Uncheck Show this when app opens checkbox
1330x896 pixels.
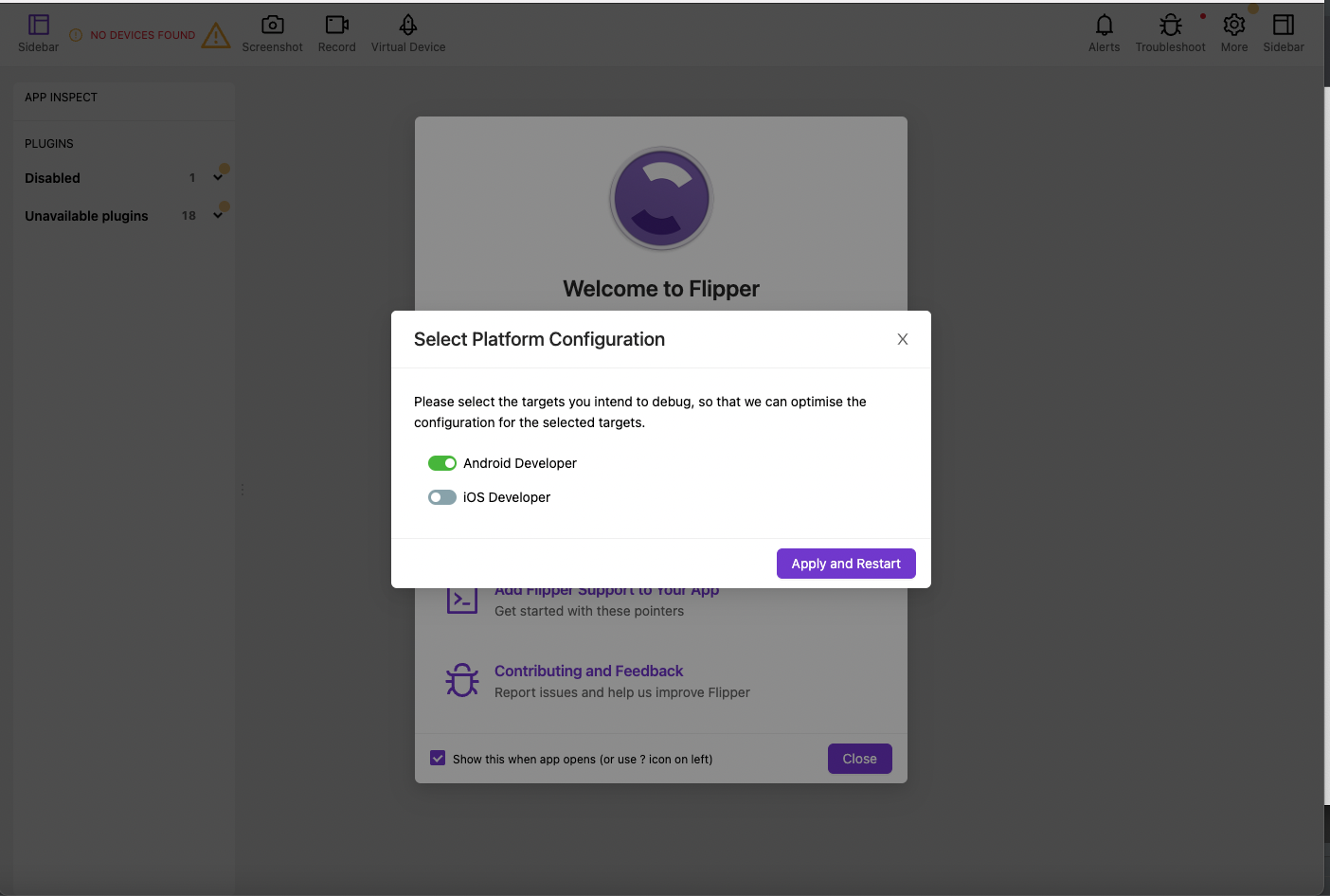pos(438,758)
